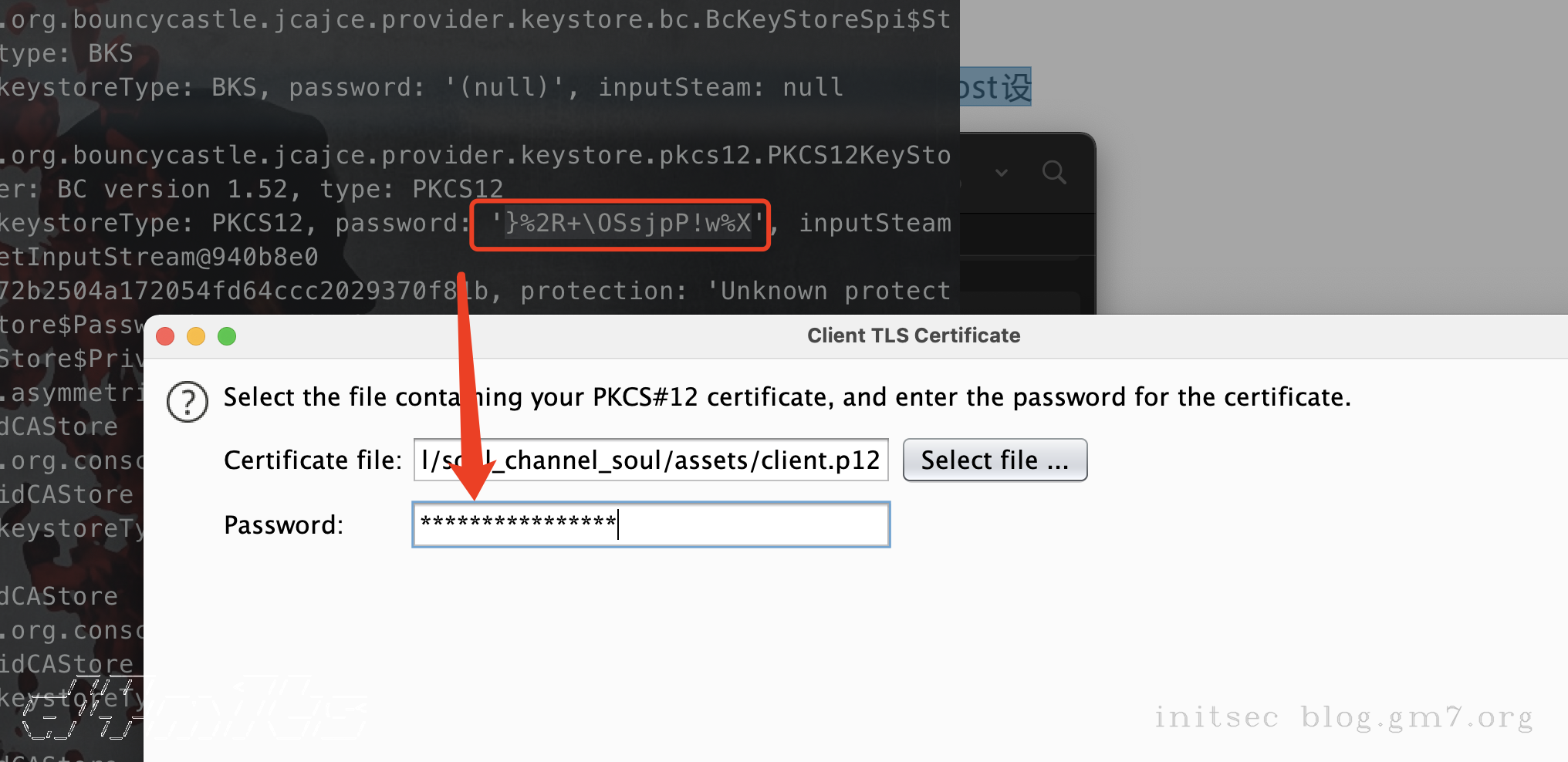Maximize the dialog with the green button
Image resolution: width=1568 pixels, height=762 pixels.
227,336
